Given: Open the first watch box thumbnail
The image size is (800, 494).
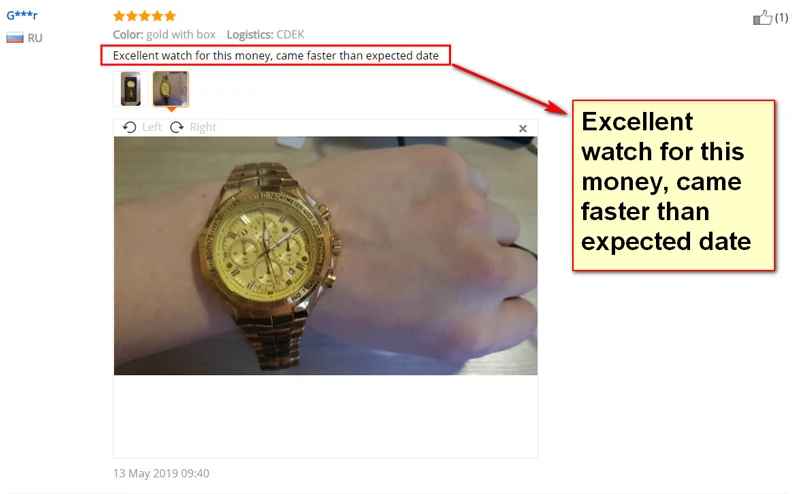Looking at the screenshot, I should [131, 89].
